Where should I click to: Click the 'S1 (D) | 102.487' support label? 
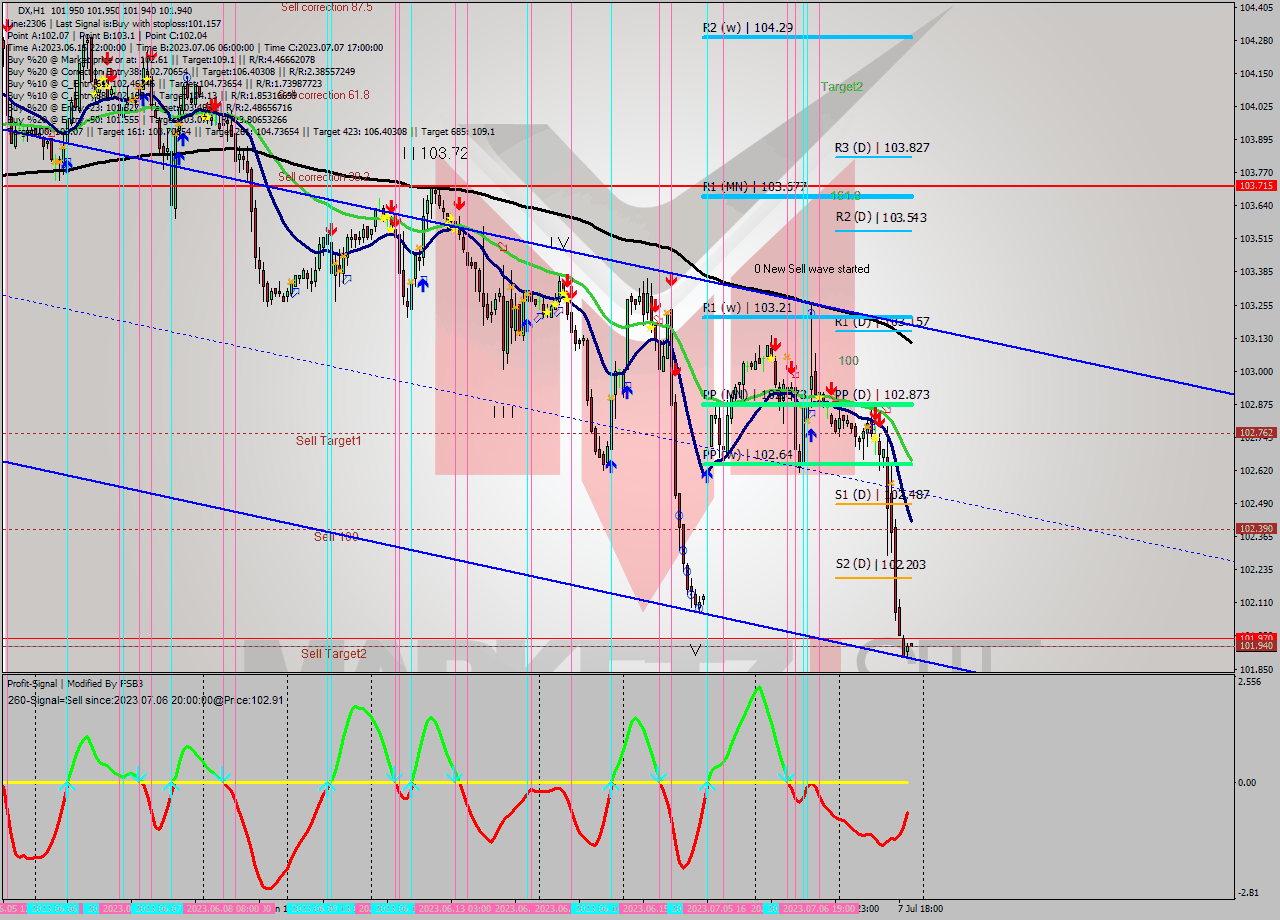pyautogui.click(x=882, y=494)
